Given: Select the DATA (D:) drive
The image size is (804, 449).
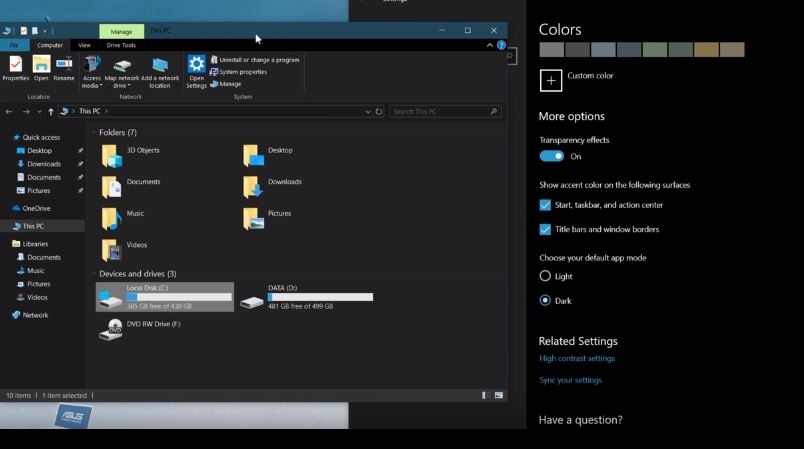Looking at the screenshot, I should [x=307, y=297].
